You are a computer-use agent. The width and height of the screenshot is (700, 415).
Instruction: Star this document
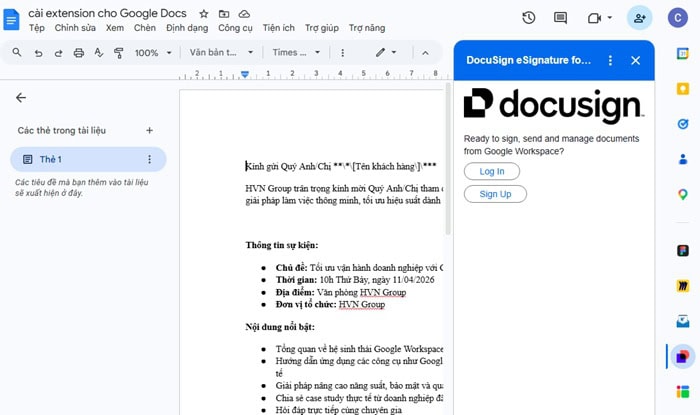204,14
